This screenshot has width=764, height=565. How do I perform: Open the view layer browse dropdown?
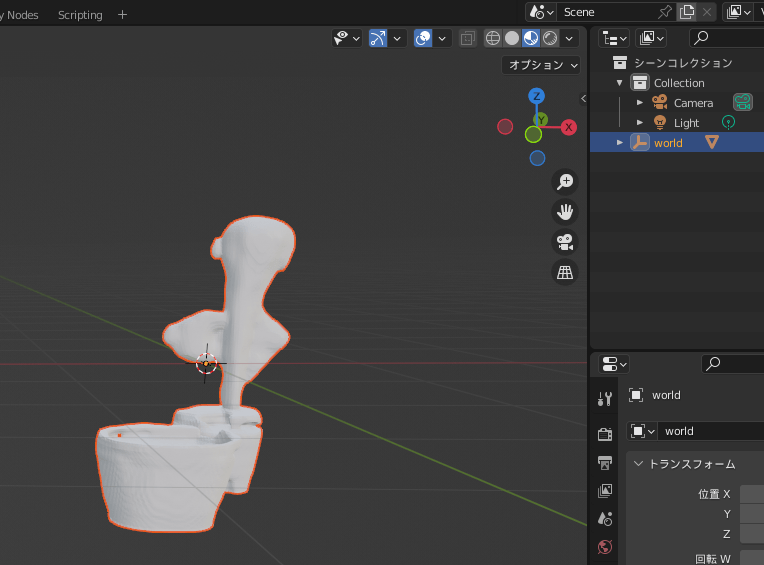(739, 12)
